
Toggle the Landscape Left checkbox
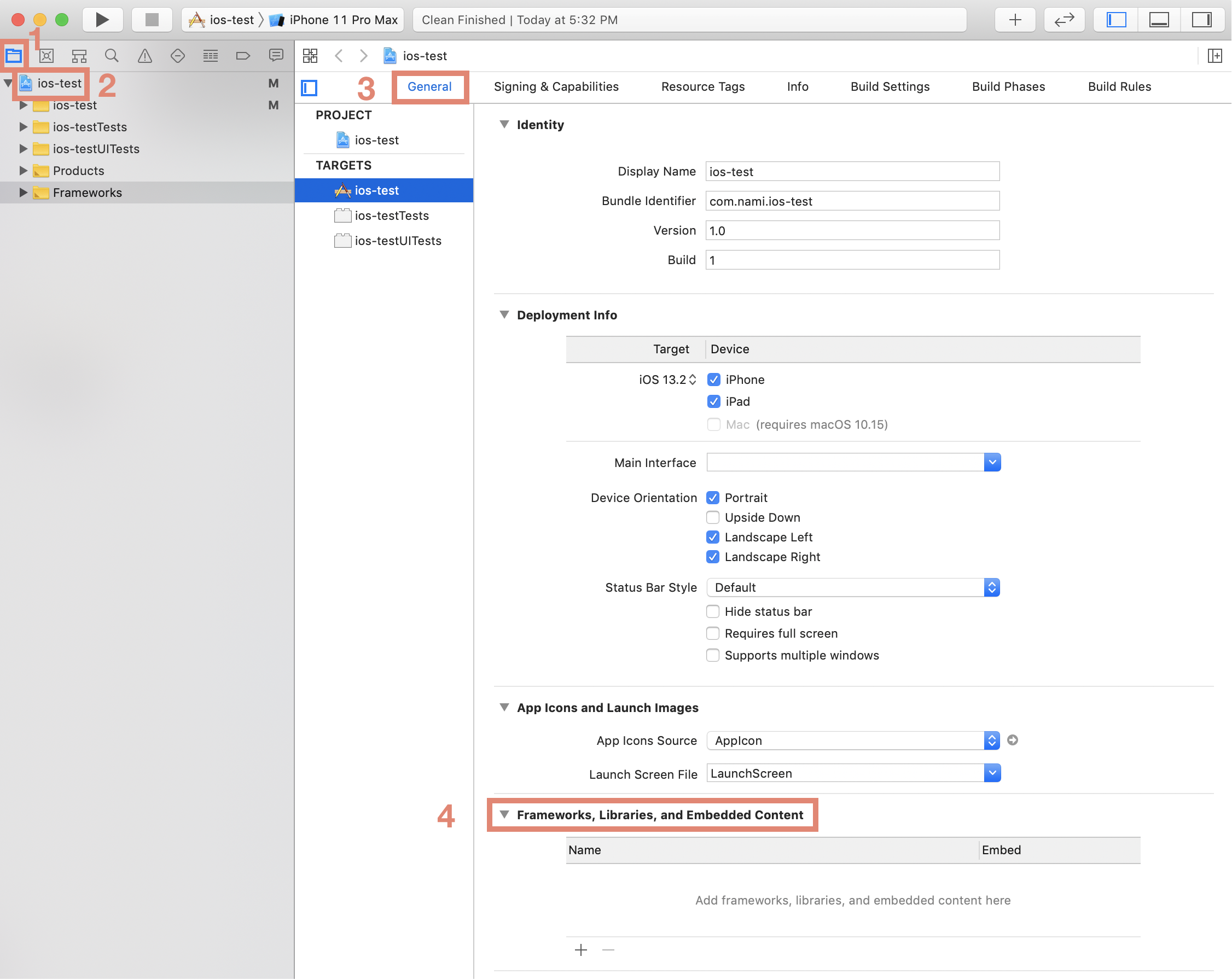713,537
